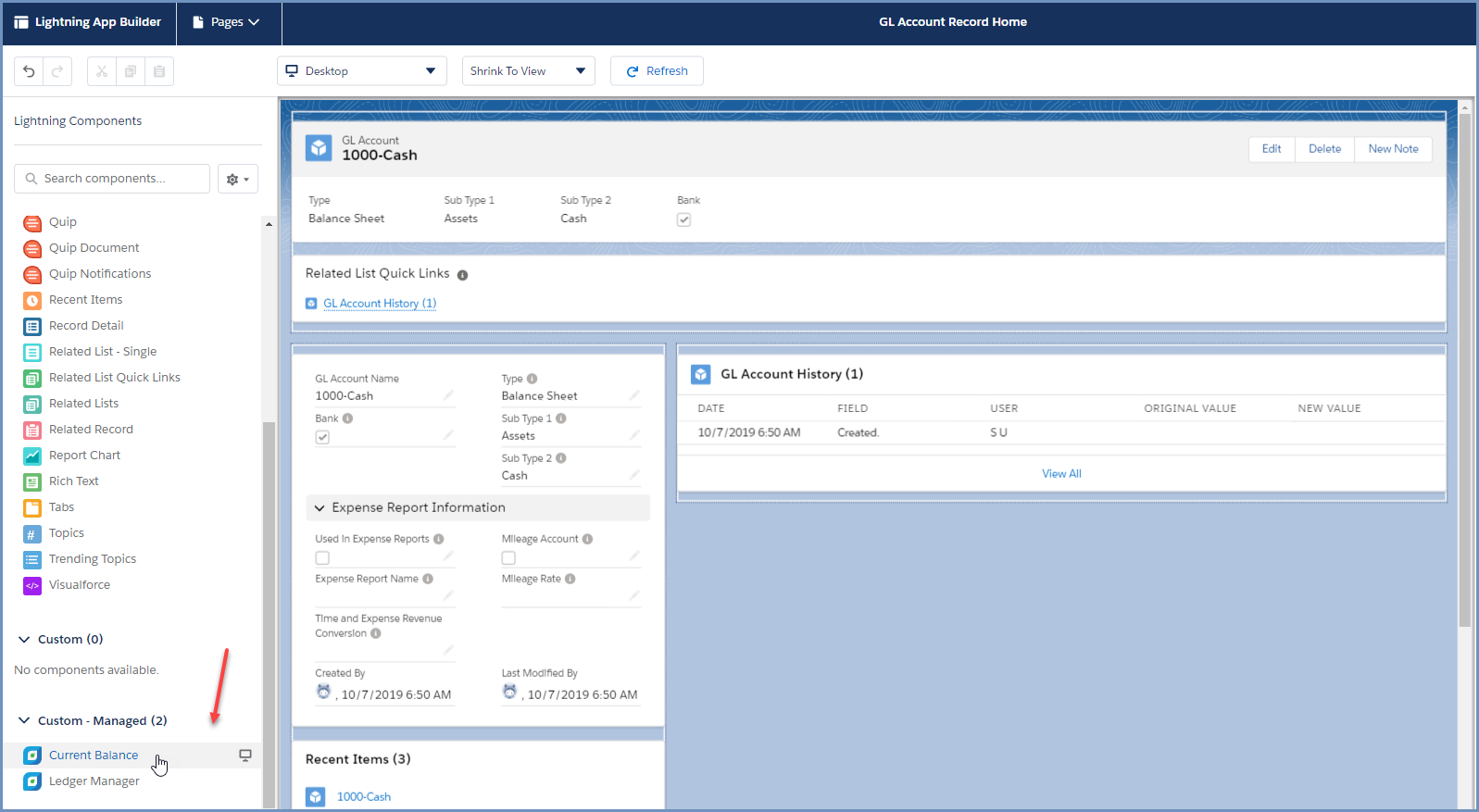Click the Mileage Rate info icon
1479x812 pixels.
point(570,579)
